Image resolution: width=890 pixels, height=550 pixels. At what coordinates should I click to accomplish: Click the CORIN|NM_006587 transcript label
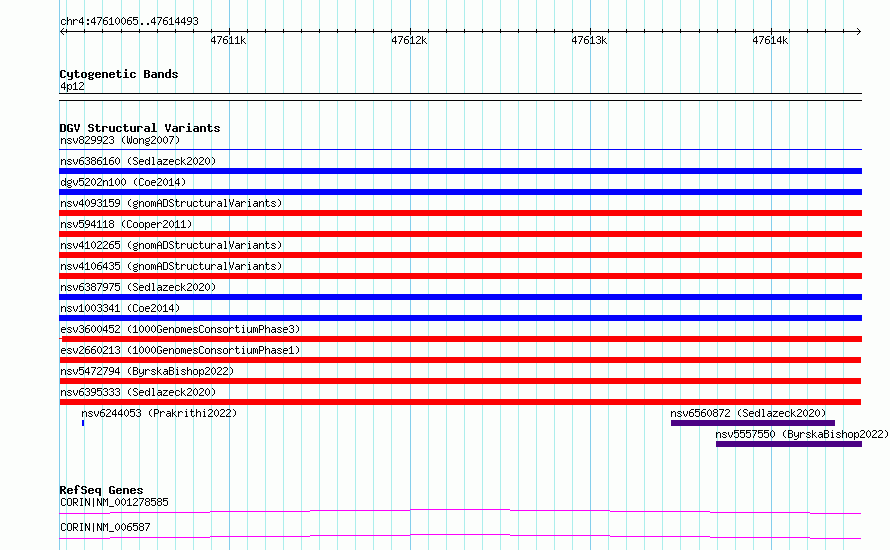pos(105,527)
